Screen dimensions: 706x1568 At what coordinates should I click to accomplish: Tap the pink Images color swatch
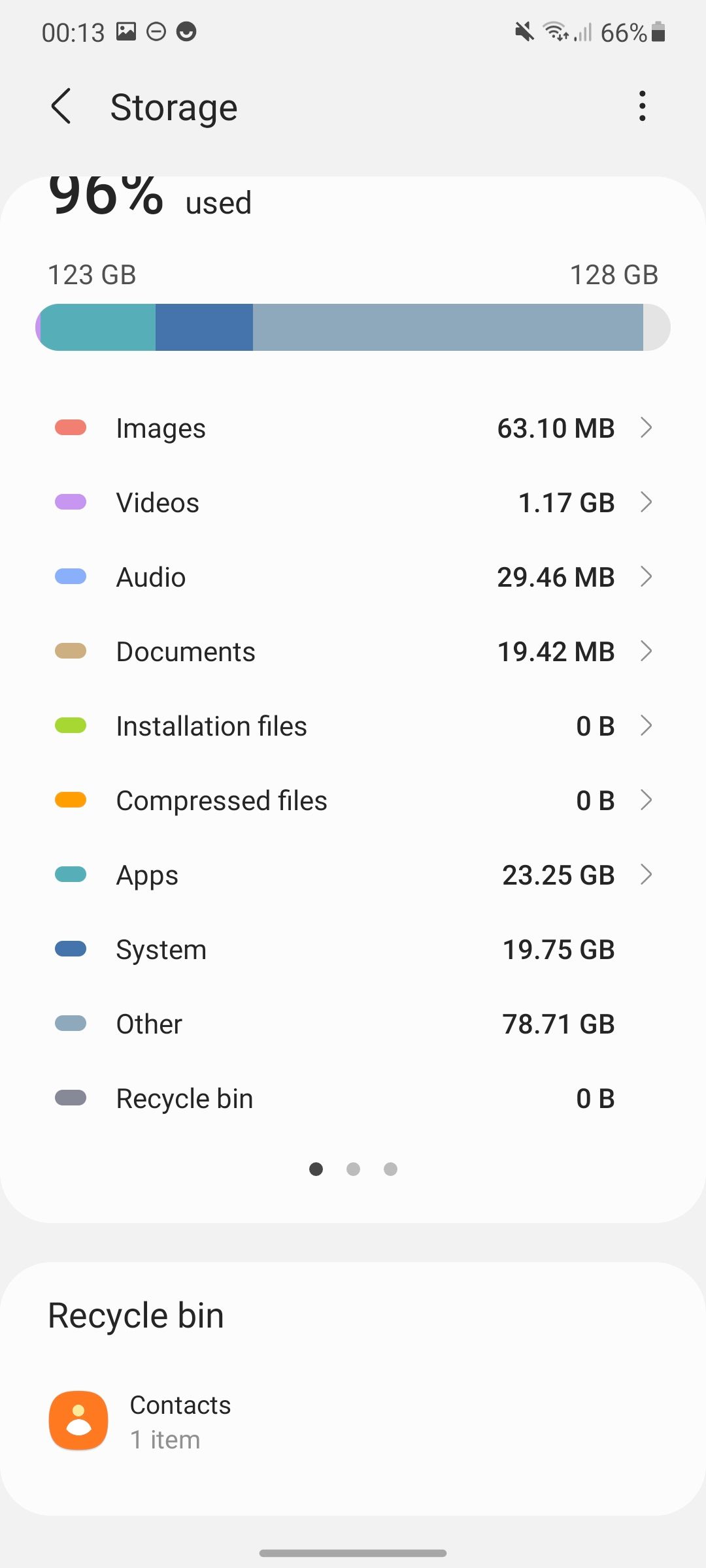point(71,428)
